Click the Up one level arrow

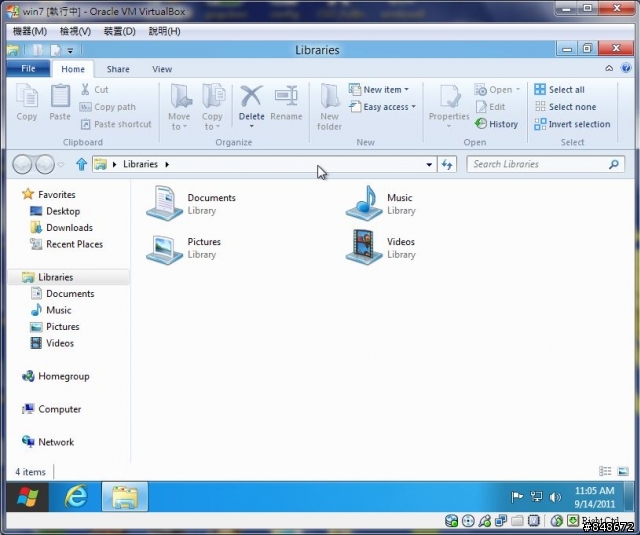click(82, 164)
